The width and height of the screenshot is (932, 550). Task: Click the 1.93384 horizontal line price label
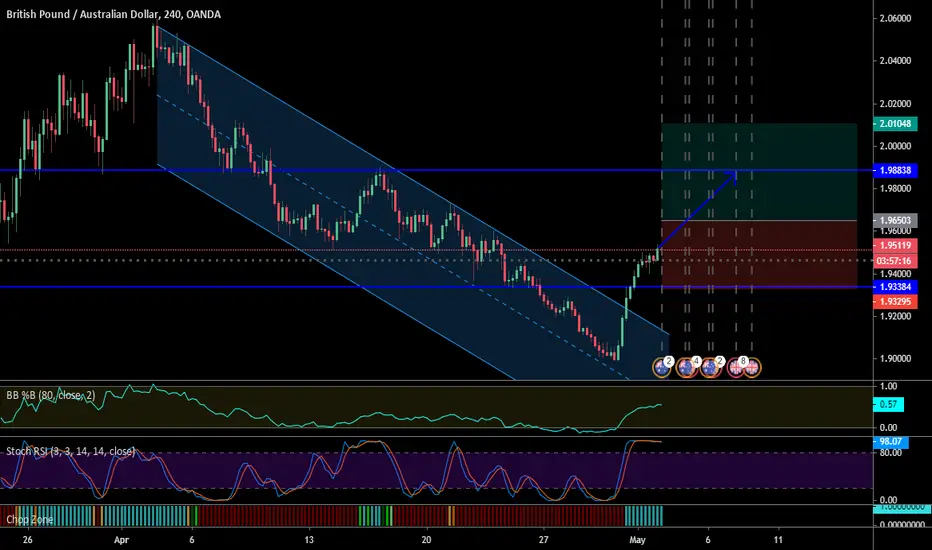coord(895,287)
